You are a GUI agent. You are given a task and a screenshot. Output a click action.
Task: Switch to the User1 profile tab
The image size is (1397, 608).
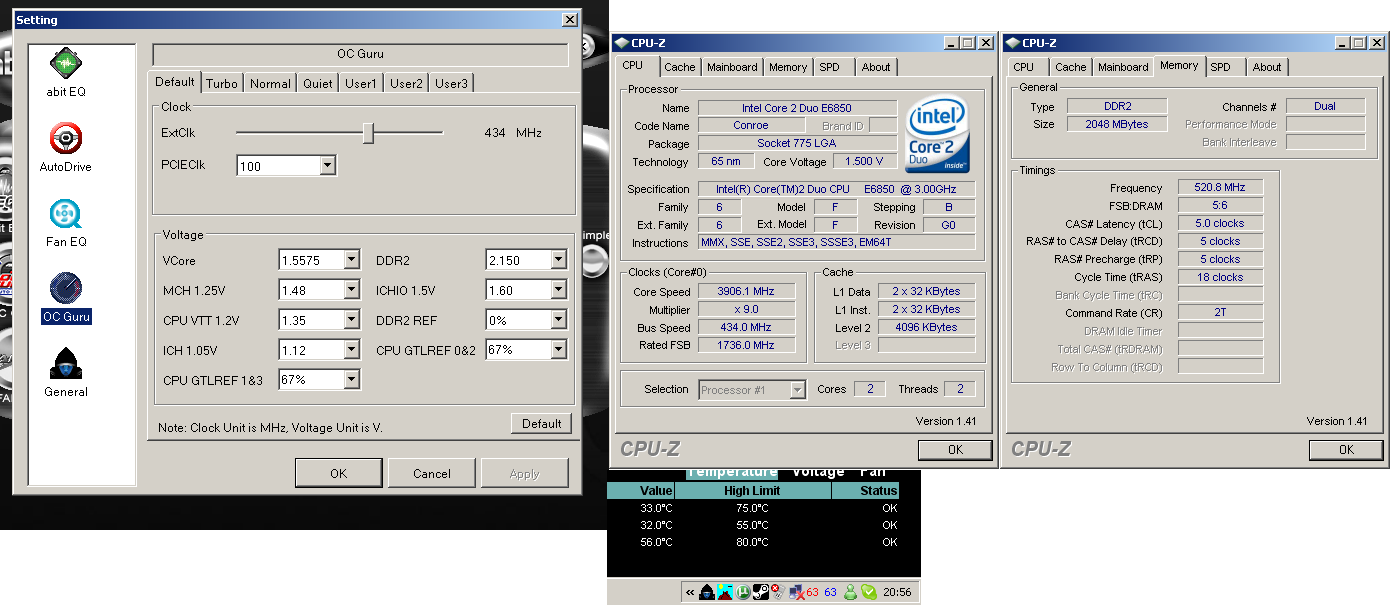[361, 84]
